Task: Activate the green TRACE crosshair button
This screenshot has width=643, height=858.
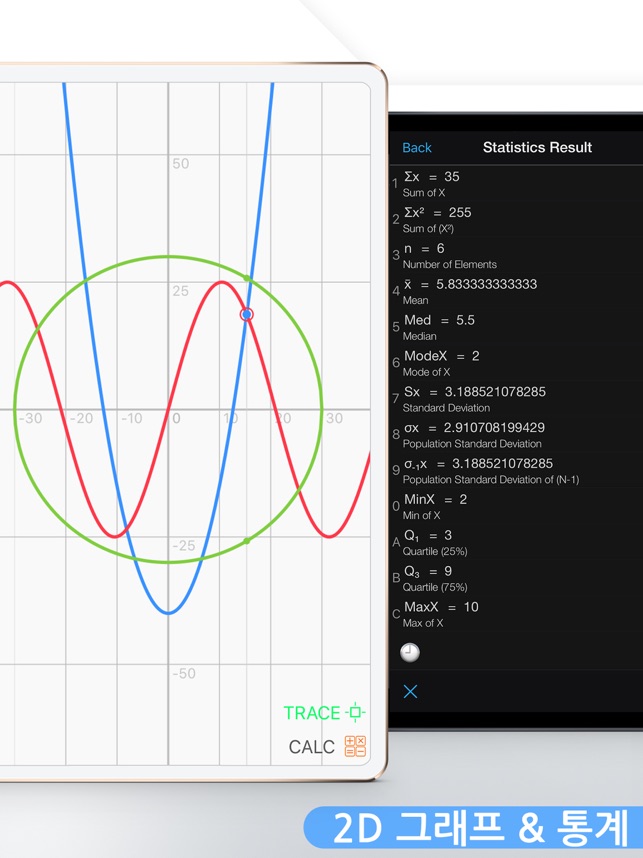Action: click(x=324, y=712)
